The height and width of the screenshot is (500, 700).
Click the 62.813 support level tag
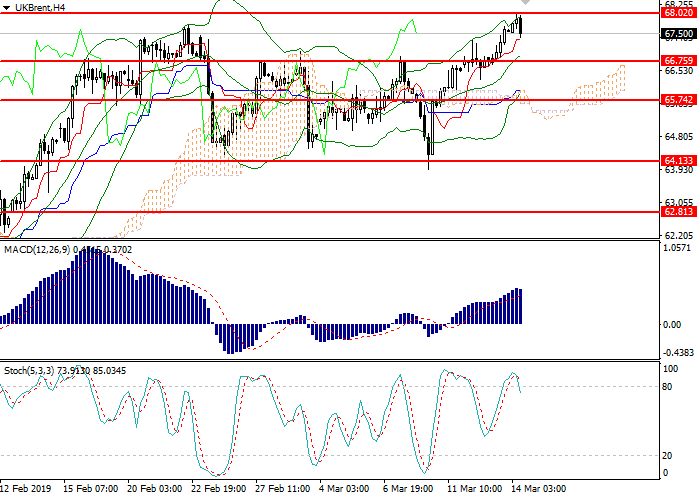click(679, 212)
